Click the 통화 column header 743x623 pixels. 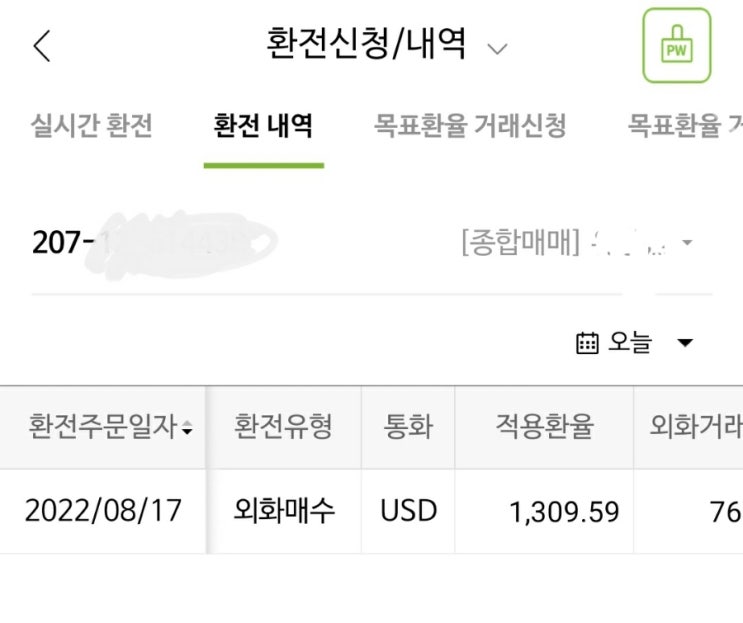point(408,428)
